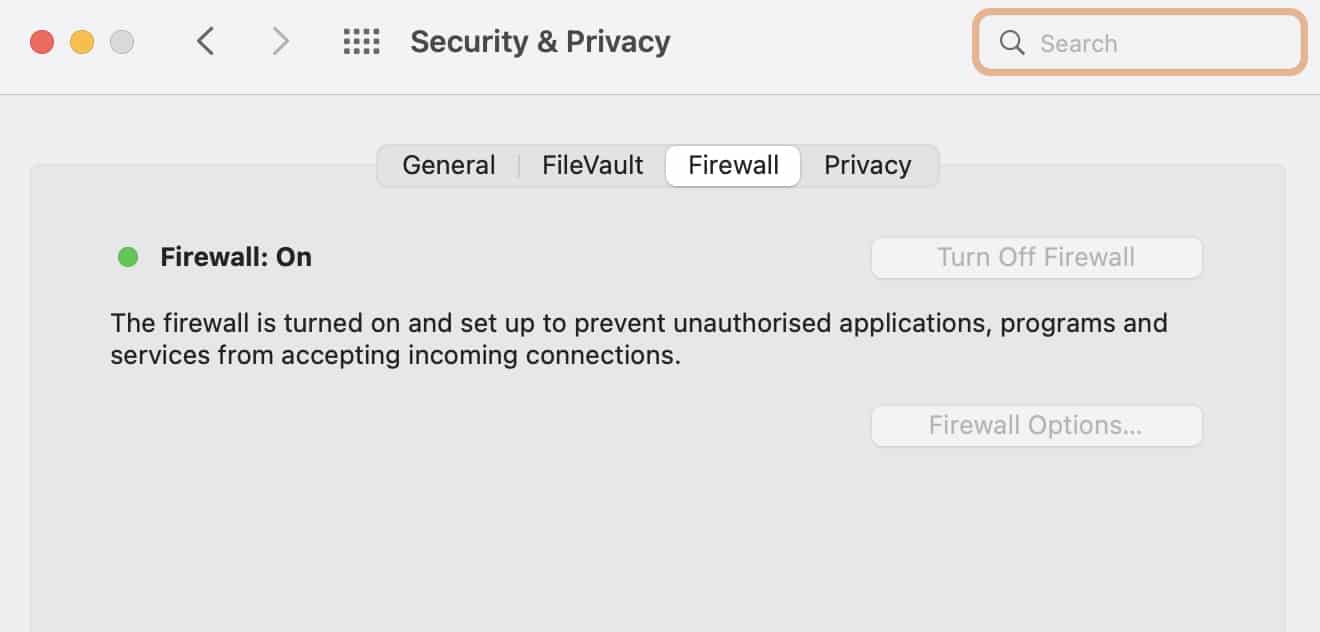Show all preferences via the grid icon
Viewport: 1320px width, 632px height.
361,41
